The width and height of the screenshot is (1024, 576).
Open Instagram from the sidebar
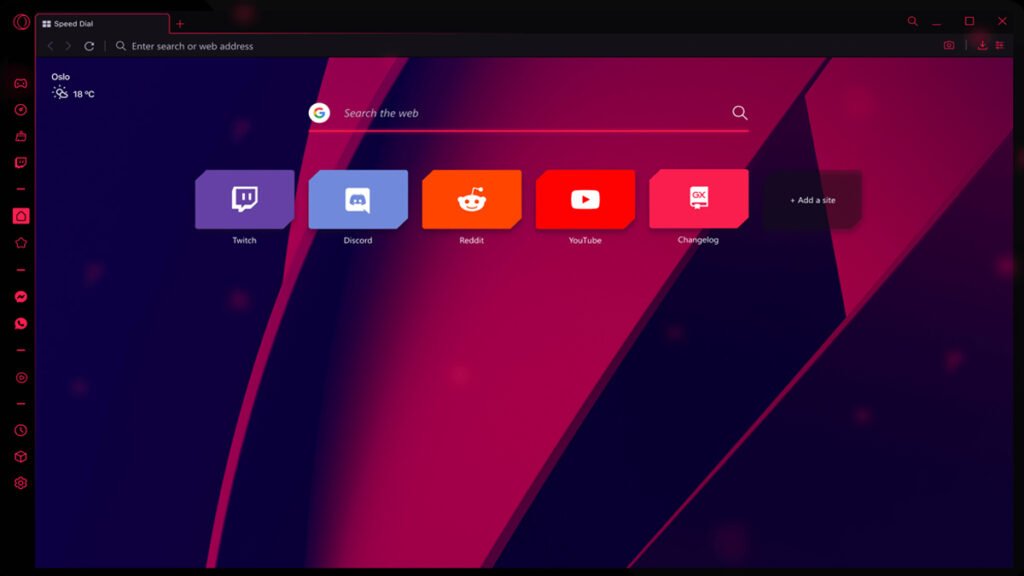(20, 378)
